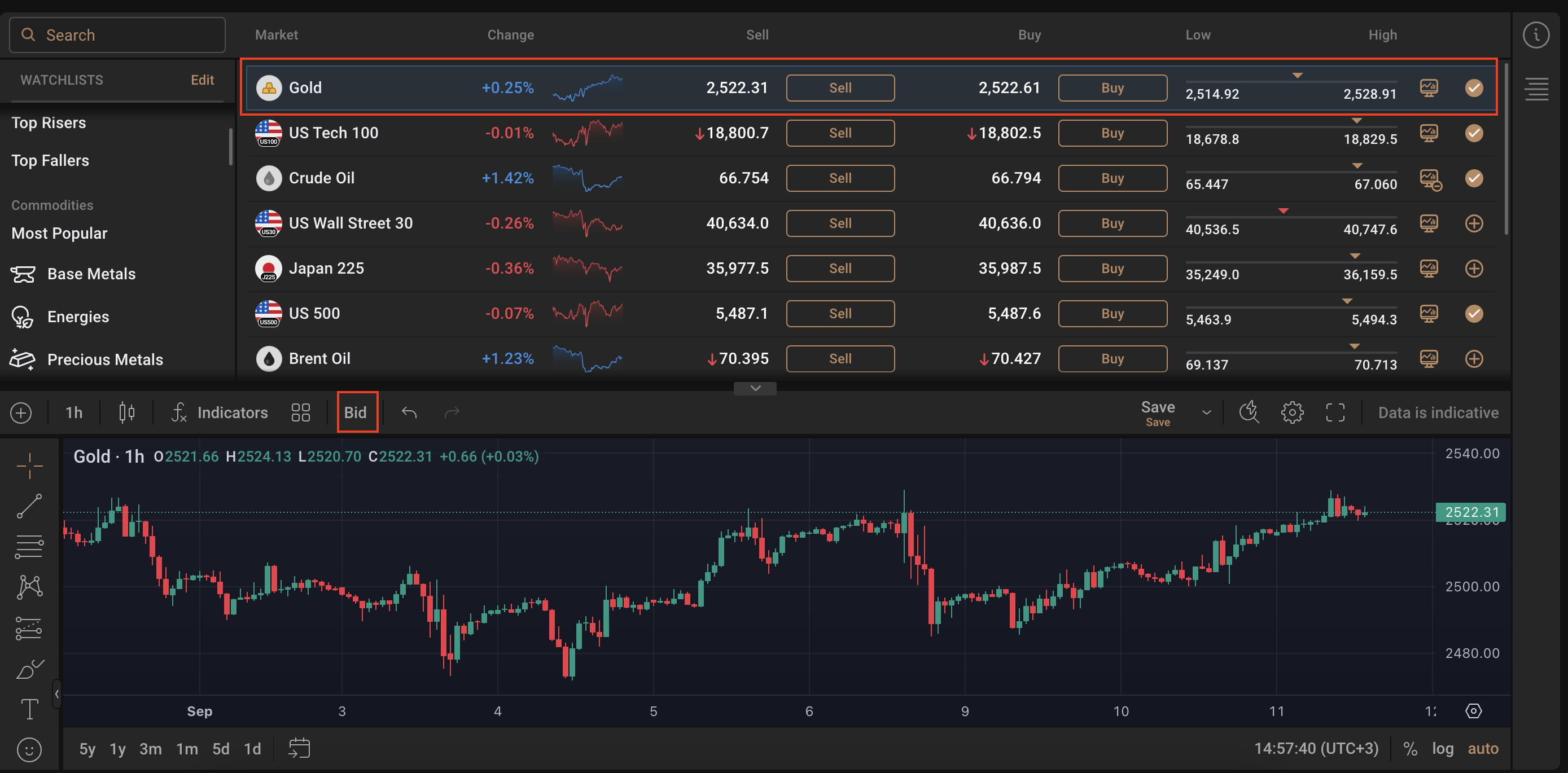Select the trend line drawing tool
Screen dimensions: 1568x773
pos(29,506)
